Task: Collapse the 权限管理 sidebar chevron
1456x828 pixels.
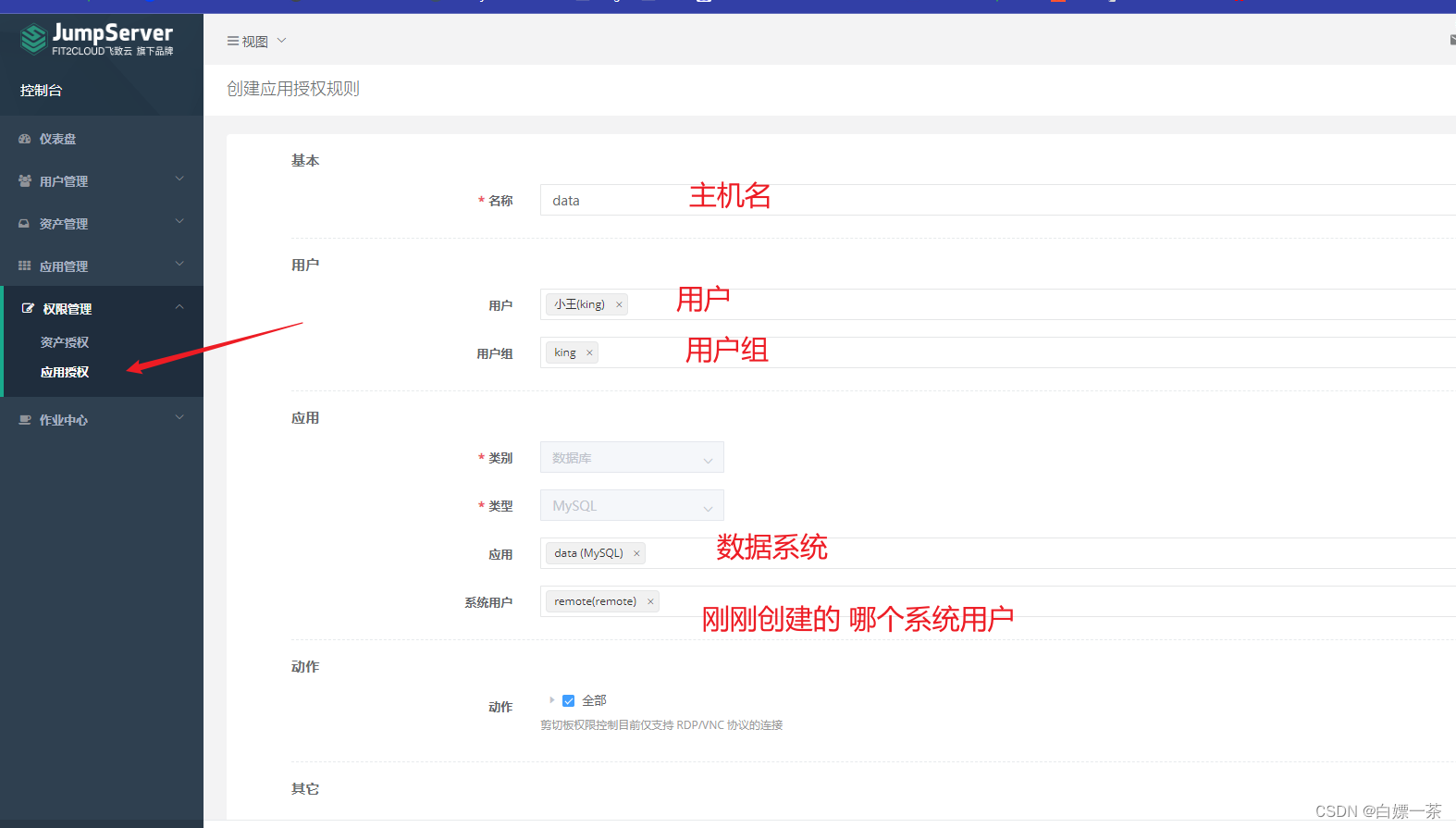Action: click(x=179, y=307)
